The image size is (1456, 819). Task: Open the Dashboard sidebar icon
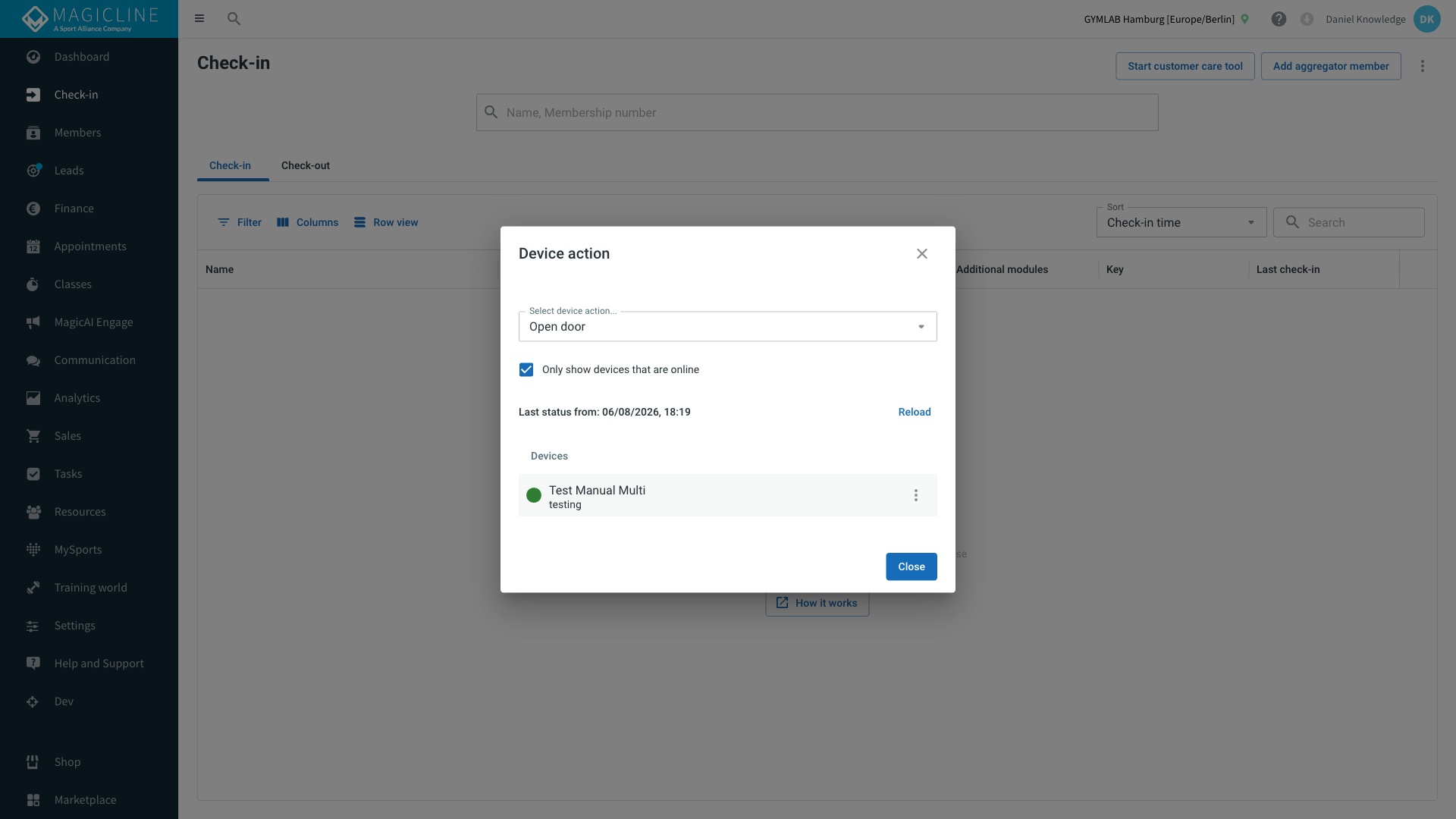(33, 57)
